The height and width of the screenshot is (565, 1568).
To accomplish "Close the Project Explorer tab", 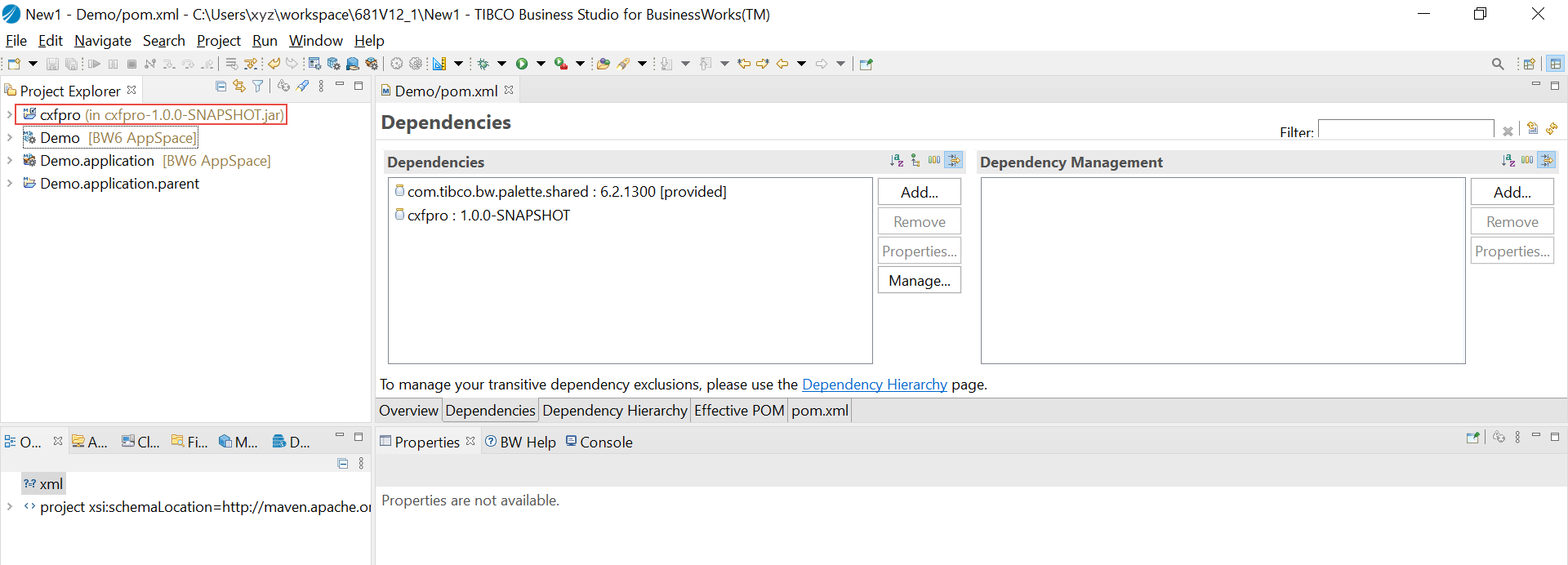I will click(131, 90).
